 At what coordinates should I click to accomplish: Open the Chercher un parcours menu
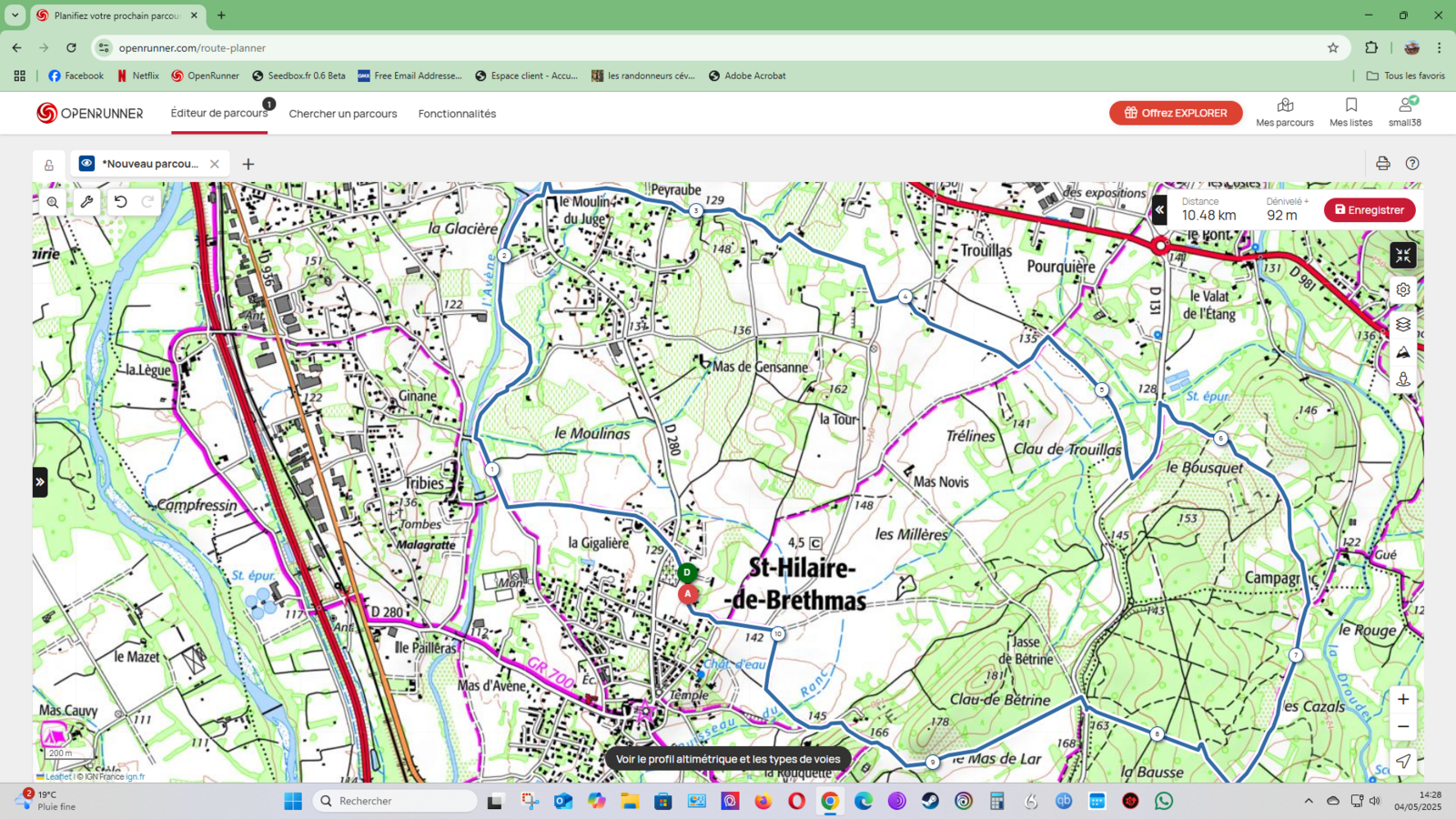343,114
